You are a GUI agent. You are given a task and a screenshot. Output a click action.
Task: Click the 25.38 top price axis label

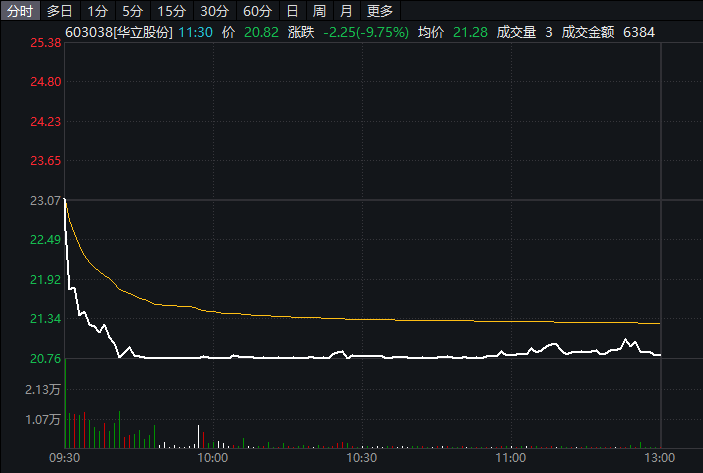point(46,43)
